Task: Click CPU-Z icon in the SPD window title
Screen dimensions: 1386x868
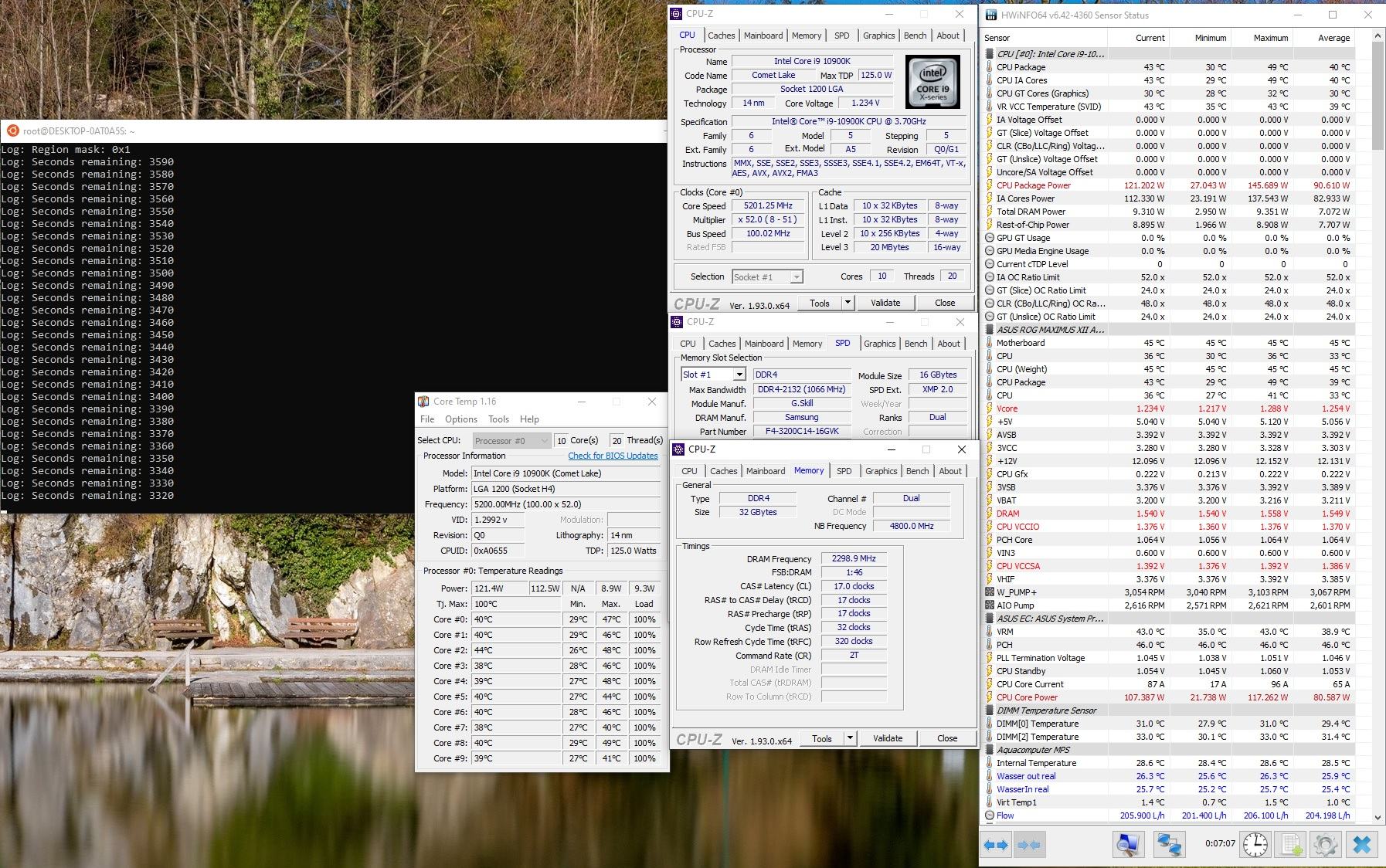Action: (678, 322)
